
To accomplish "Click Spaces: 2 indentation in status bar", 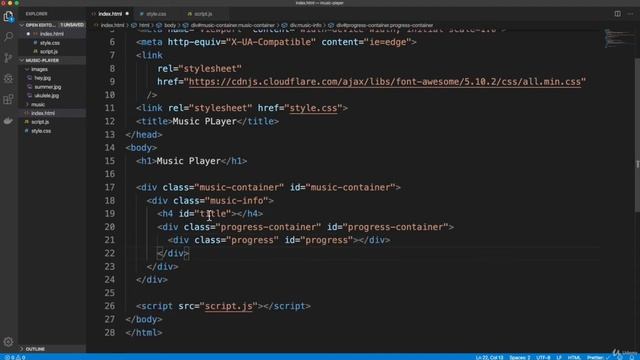I will pos(520,357).
